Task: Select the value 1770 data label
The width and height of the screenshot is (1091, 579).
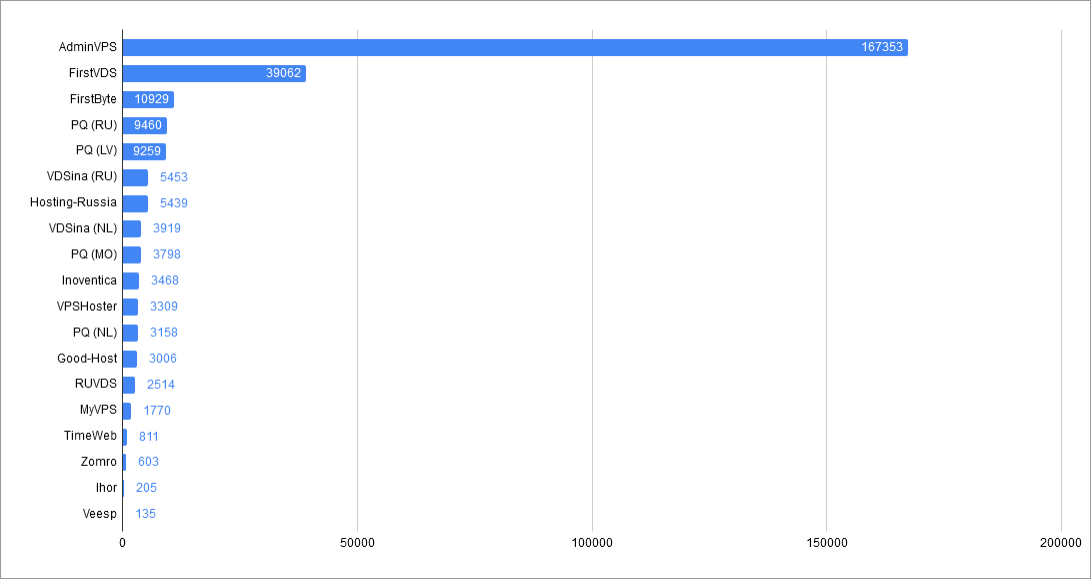Action: point(157,411)
